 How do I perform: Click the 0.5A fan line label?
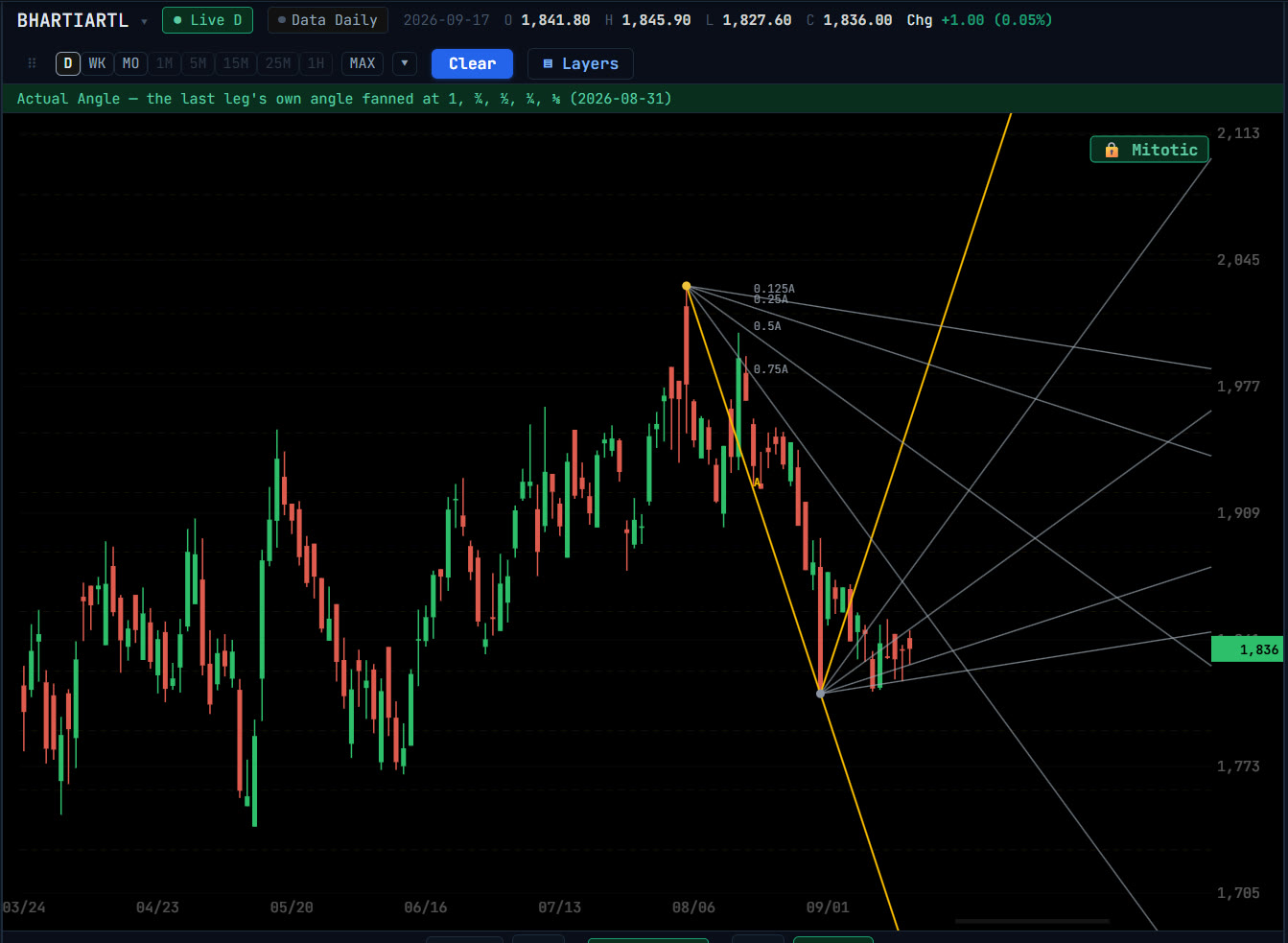[x=766, y=326]
